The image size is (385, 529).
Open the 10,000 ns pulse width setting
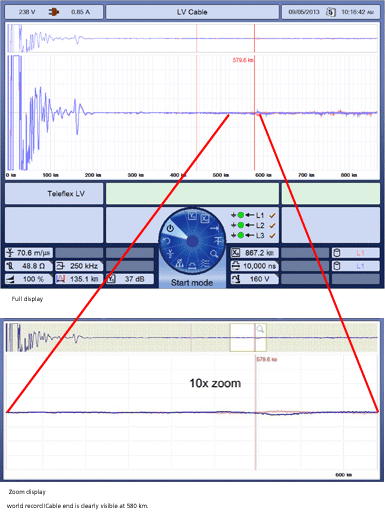point(255,266)
